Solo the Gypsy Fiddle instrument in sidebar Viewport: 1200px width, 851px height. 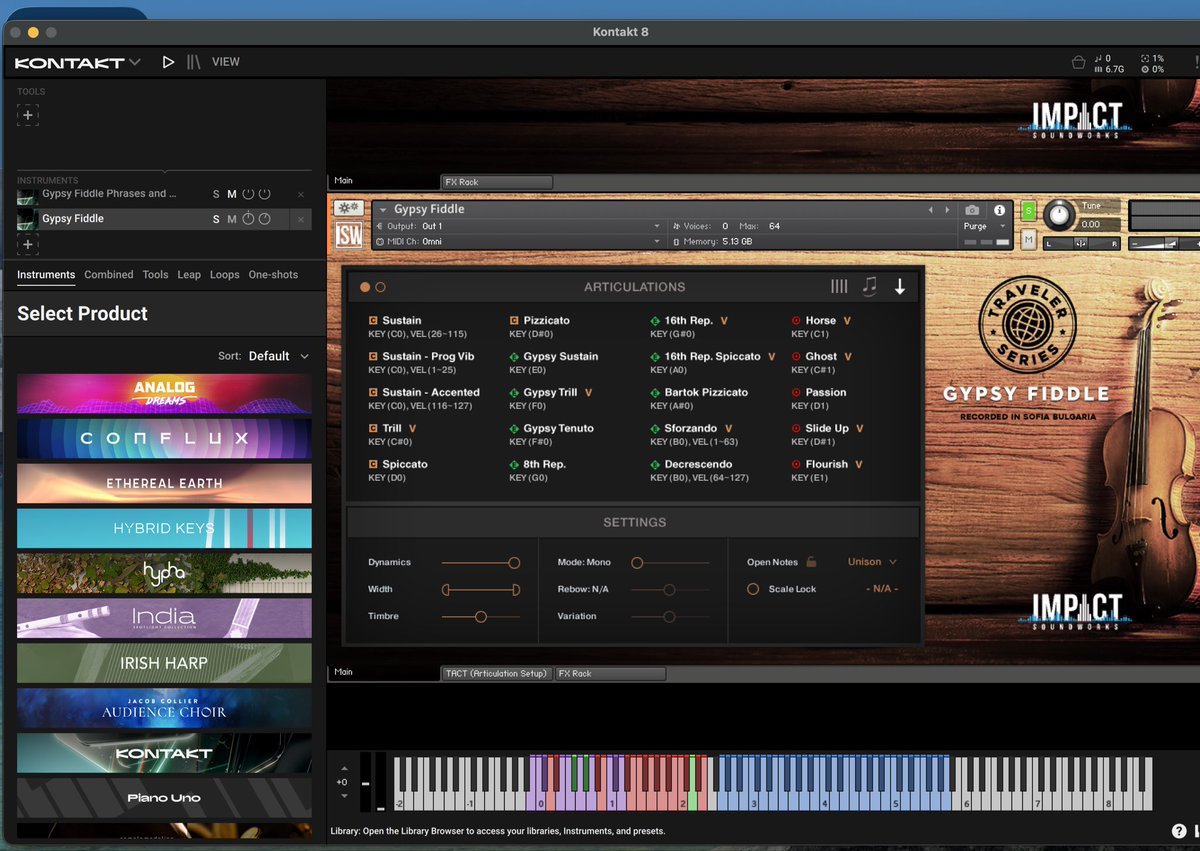[216, 219]
